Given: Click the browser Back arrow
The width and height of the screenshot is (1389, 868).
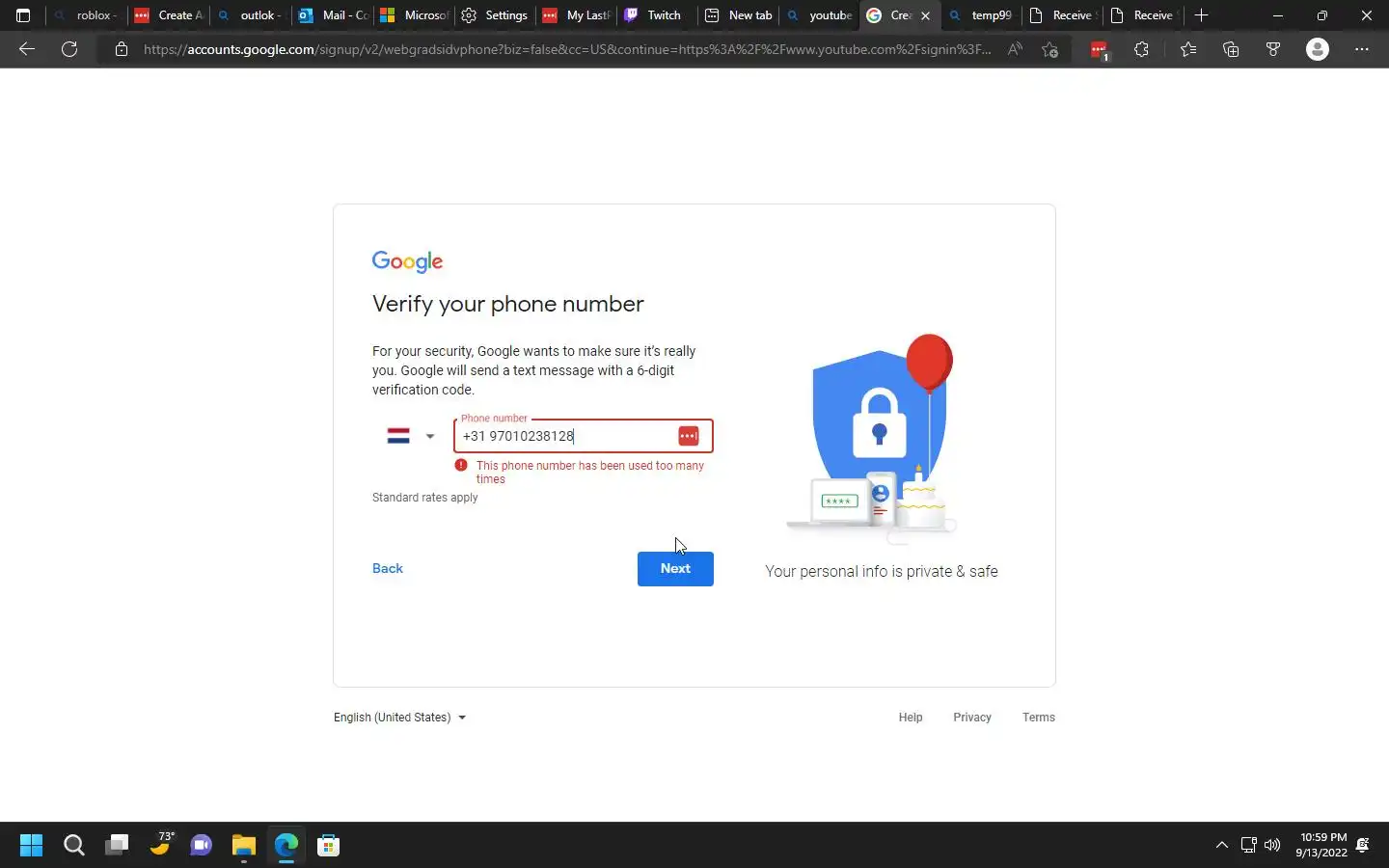Looking at the screenshot, I should tap(27, 49).
